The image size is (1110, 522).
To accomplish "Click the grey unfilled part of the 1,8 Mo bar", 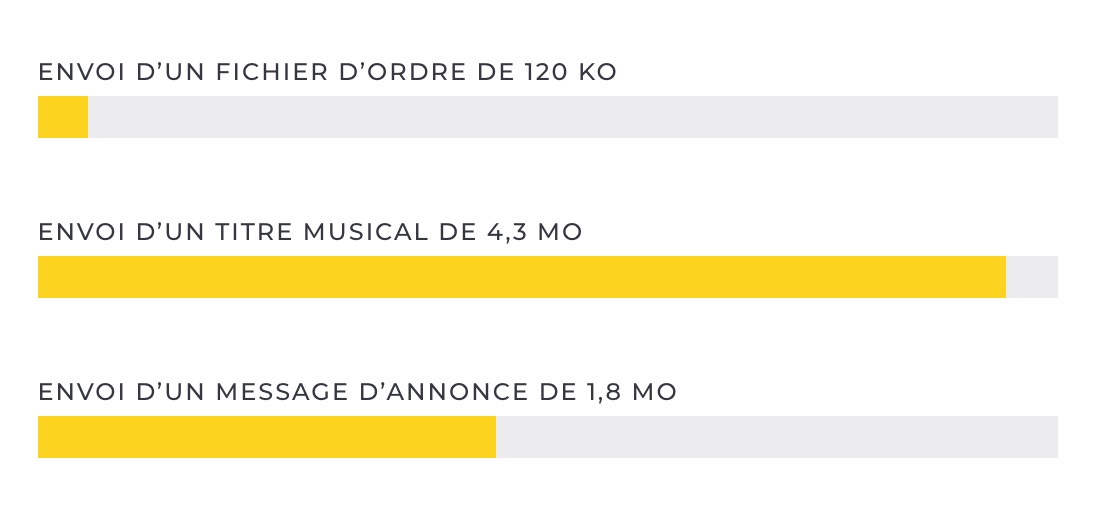I will pyautogui.click(x=777, y=437).
